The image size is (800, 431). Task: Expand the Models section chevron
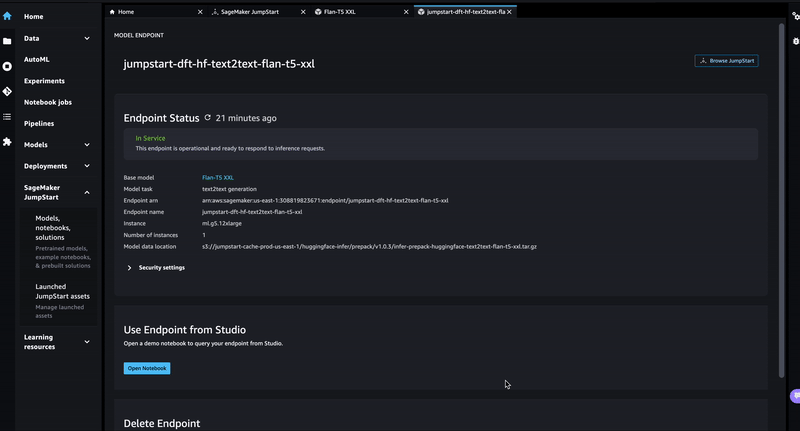coord(87,145)
